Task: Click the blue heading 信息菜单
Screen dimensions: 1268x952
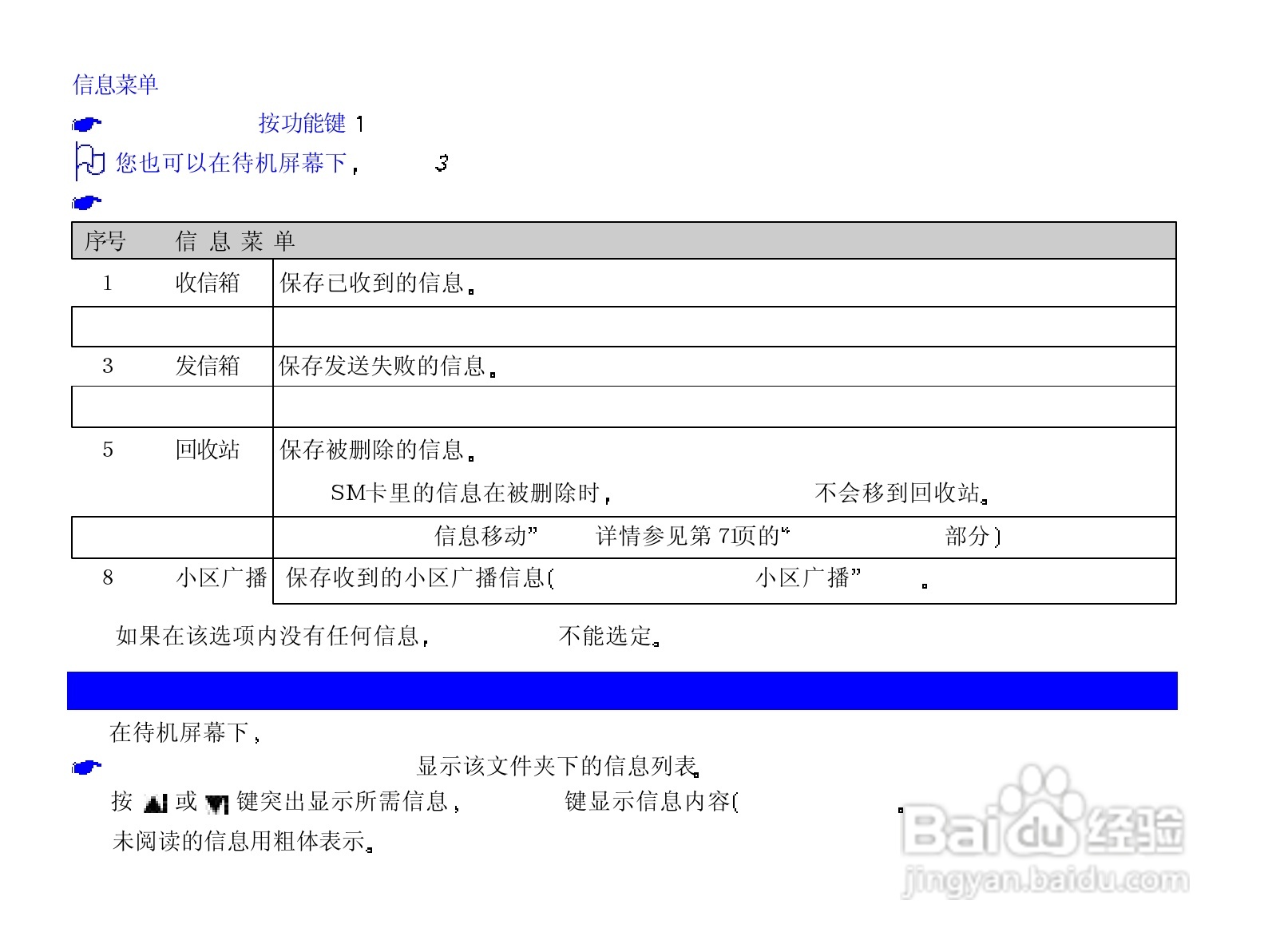Action: point(116,84)
